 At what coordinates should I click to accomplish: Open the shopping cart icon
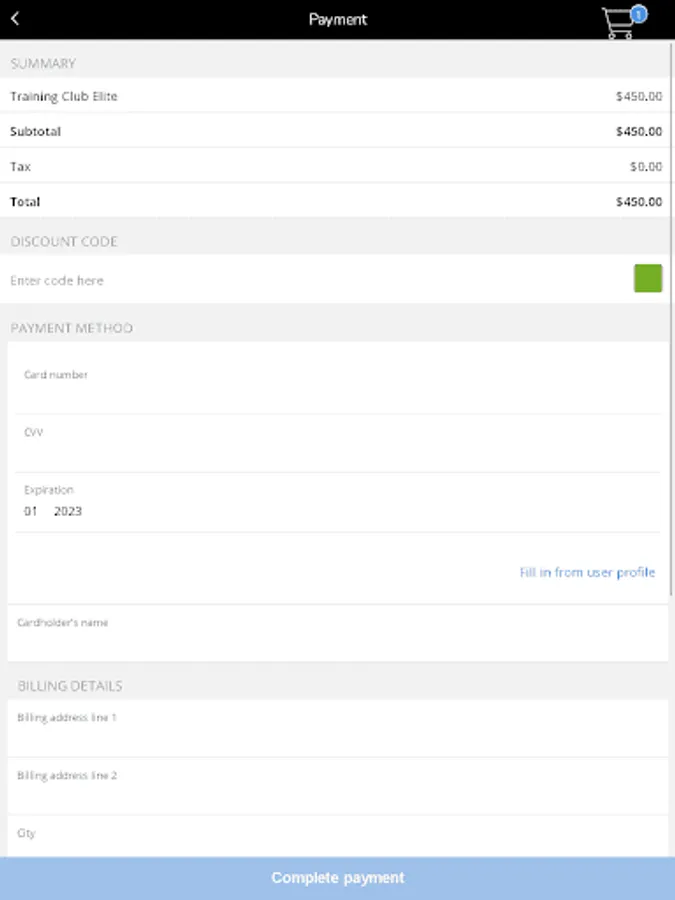click(x=619, y=25)
